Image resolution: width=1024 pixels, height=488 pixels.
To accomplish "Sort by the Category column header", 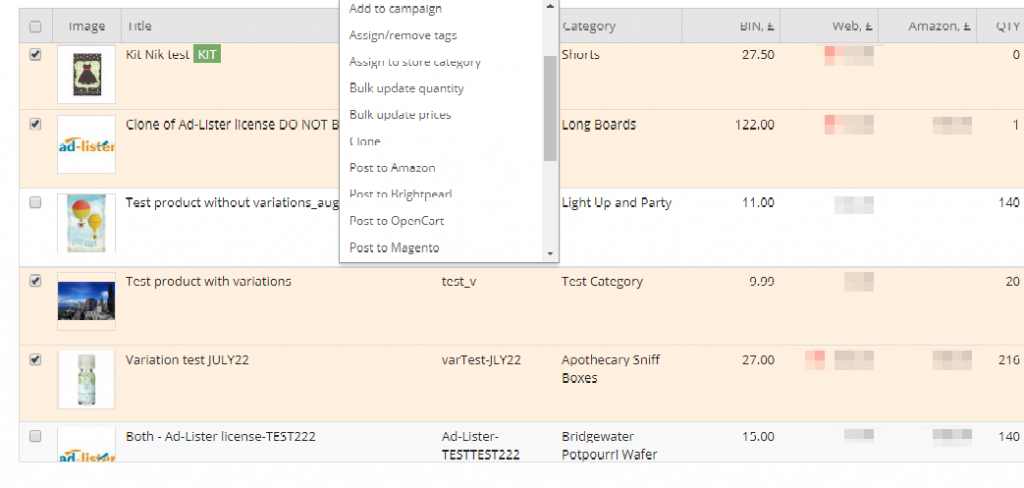I will [589, 27].
